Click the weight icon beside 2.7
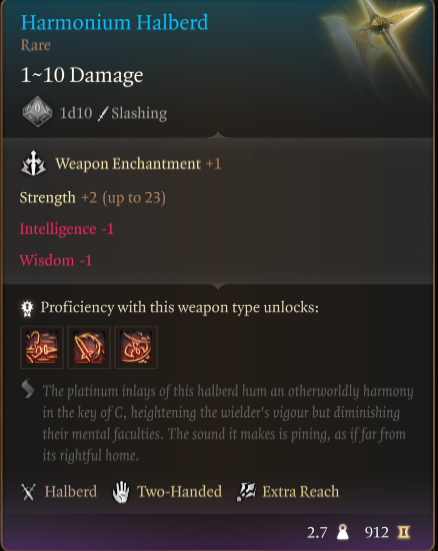This screenshot has width=438, height=551. point(342,532)
